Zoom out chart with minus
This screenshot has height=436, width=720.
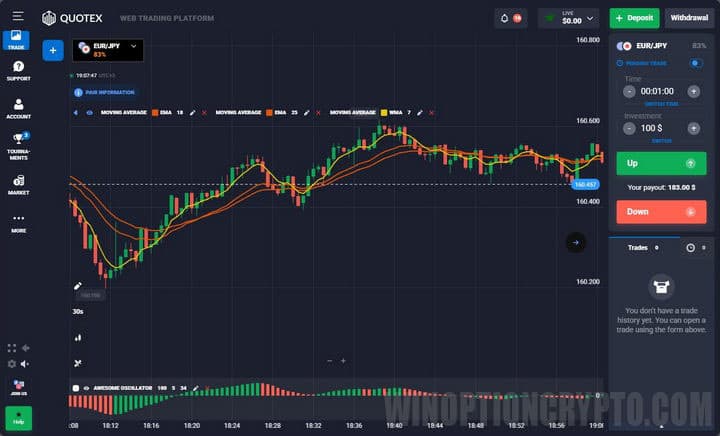[329, 361]
